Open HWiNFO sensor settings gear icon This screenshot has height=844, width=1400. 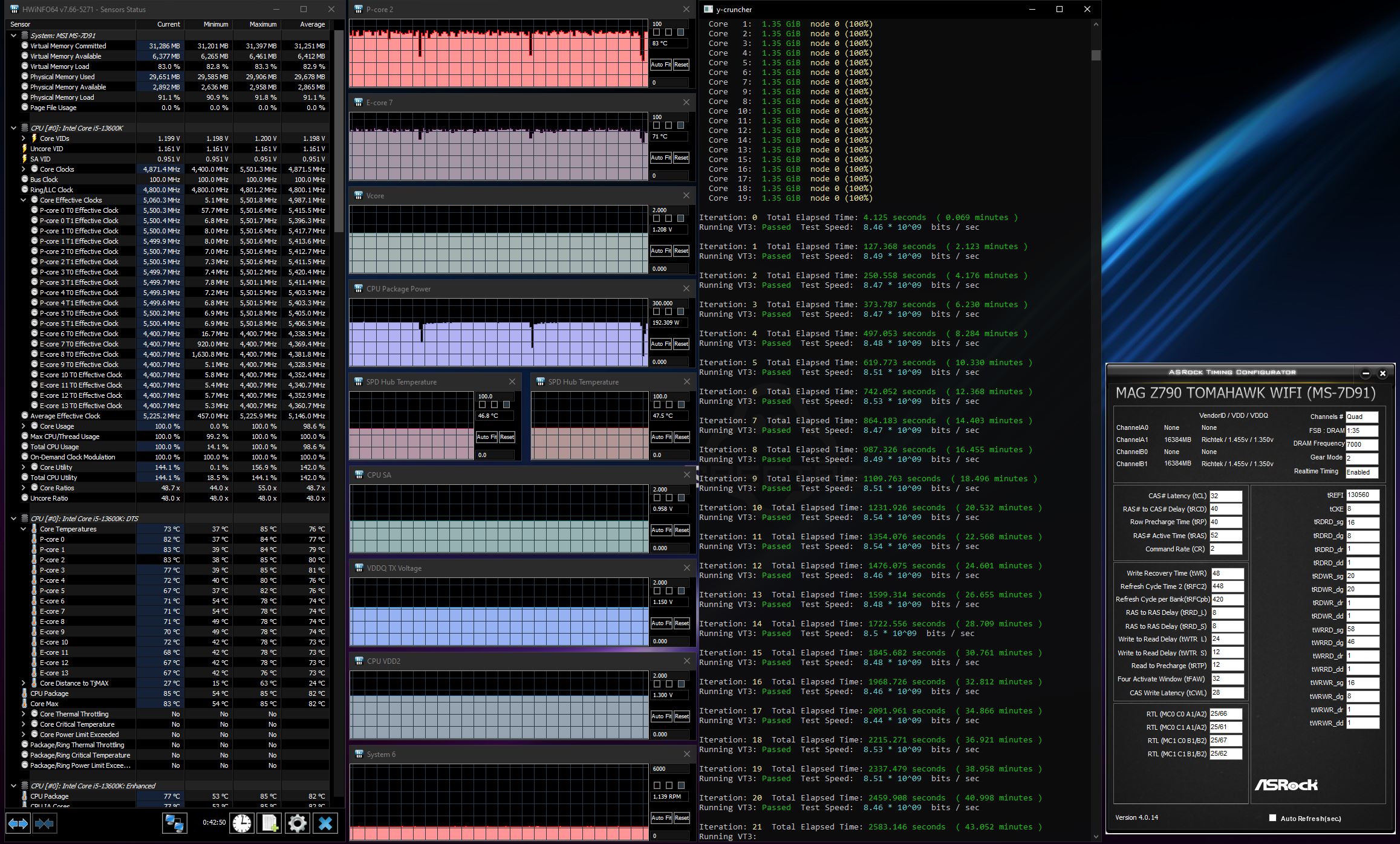pos(297,823)
